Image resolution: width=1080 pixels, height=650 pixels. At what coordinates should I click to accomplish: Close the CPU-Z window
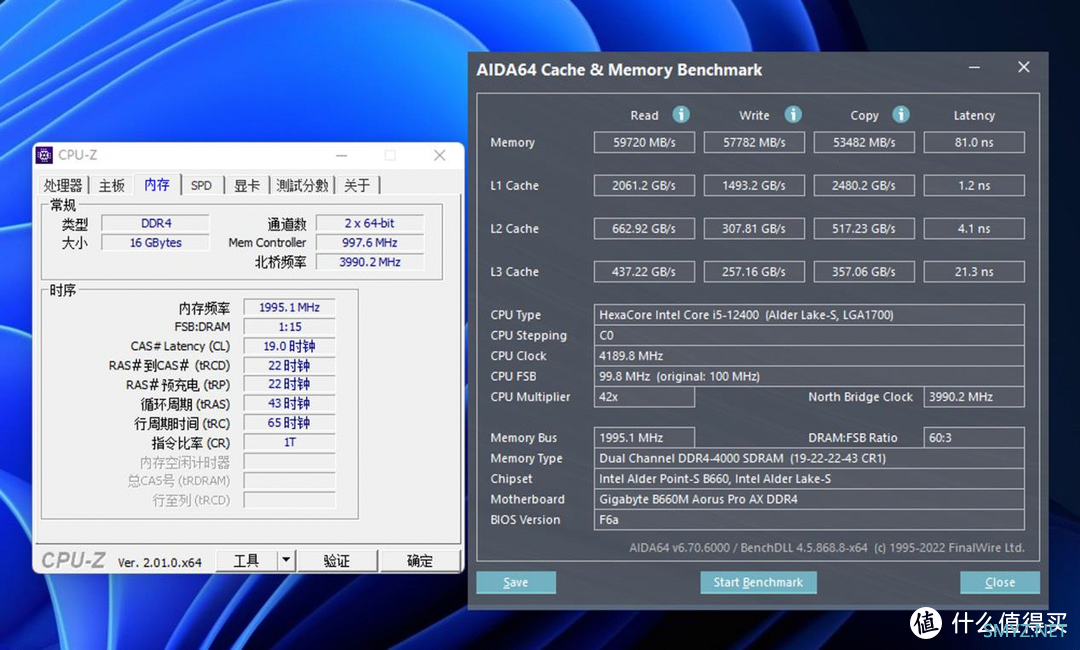439,156
